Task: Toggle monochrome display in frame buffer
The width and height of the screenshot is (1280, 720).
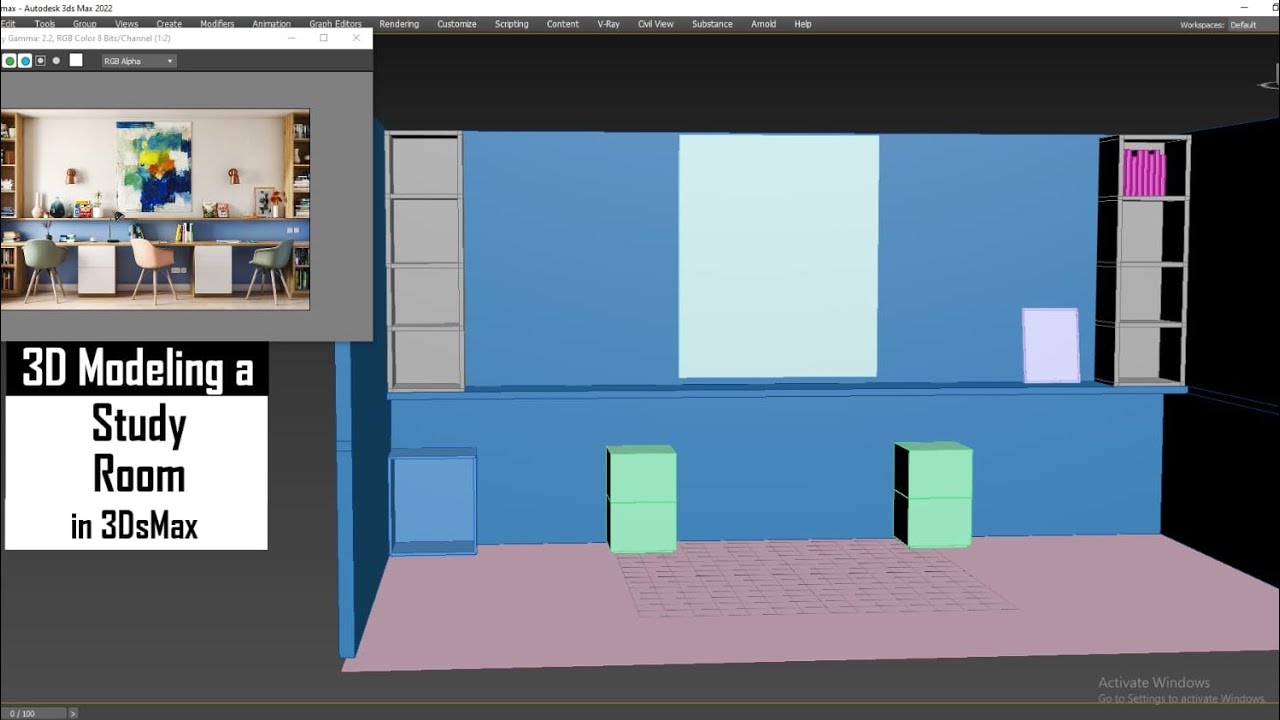Action: coord(56,61)
